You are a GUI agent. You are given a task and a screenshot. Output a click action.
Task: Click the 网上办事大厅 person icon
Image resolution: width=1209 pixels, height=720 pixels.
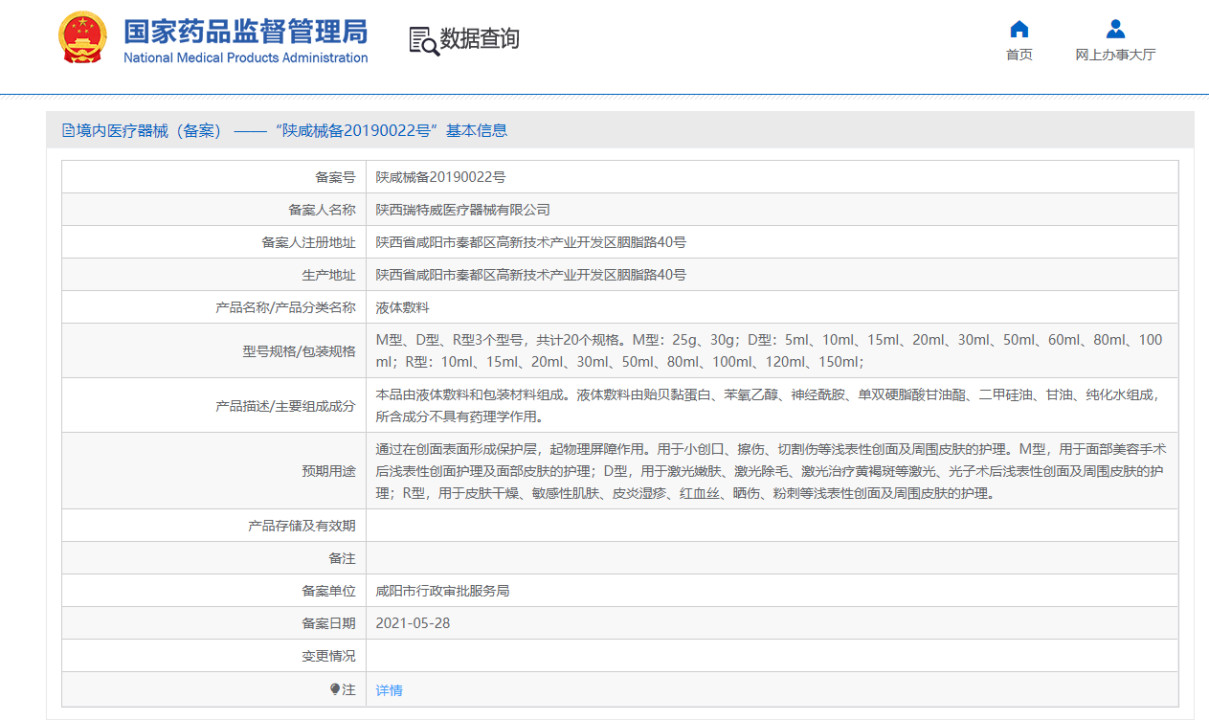[x=1115, y=29]
